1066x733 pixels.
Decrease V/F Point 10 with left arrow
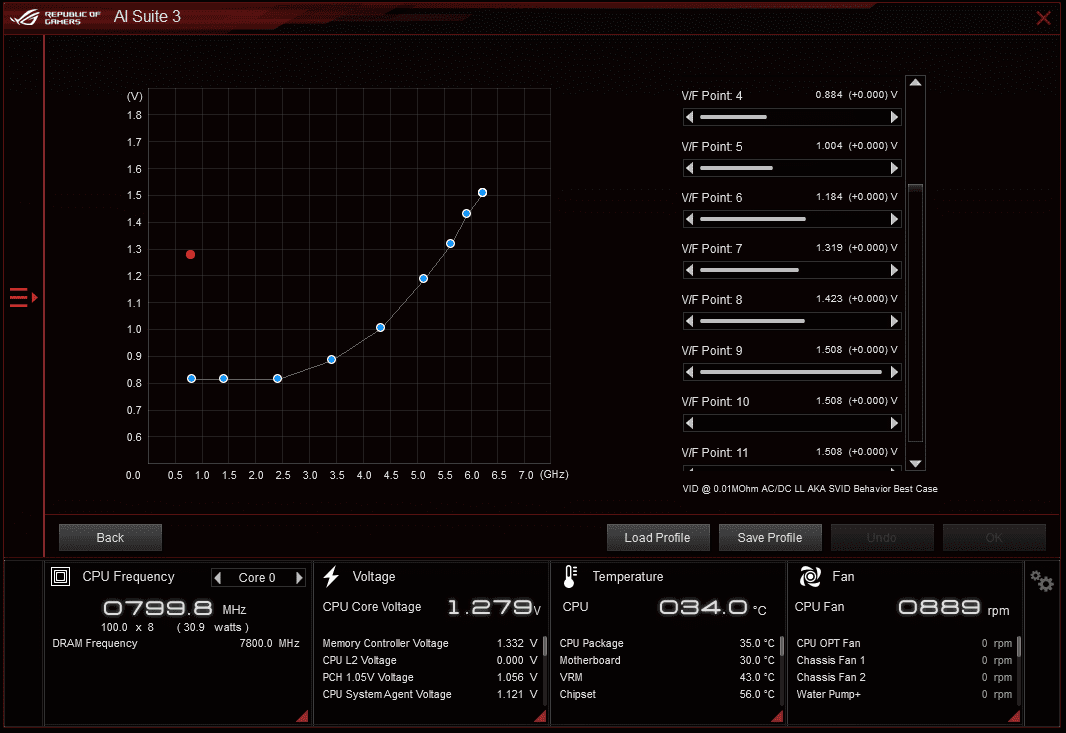coord(689,423)
